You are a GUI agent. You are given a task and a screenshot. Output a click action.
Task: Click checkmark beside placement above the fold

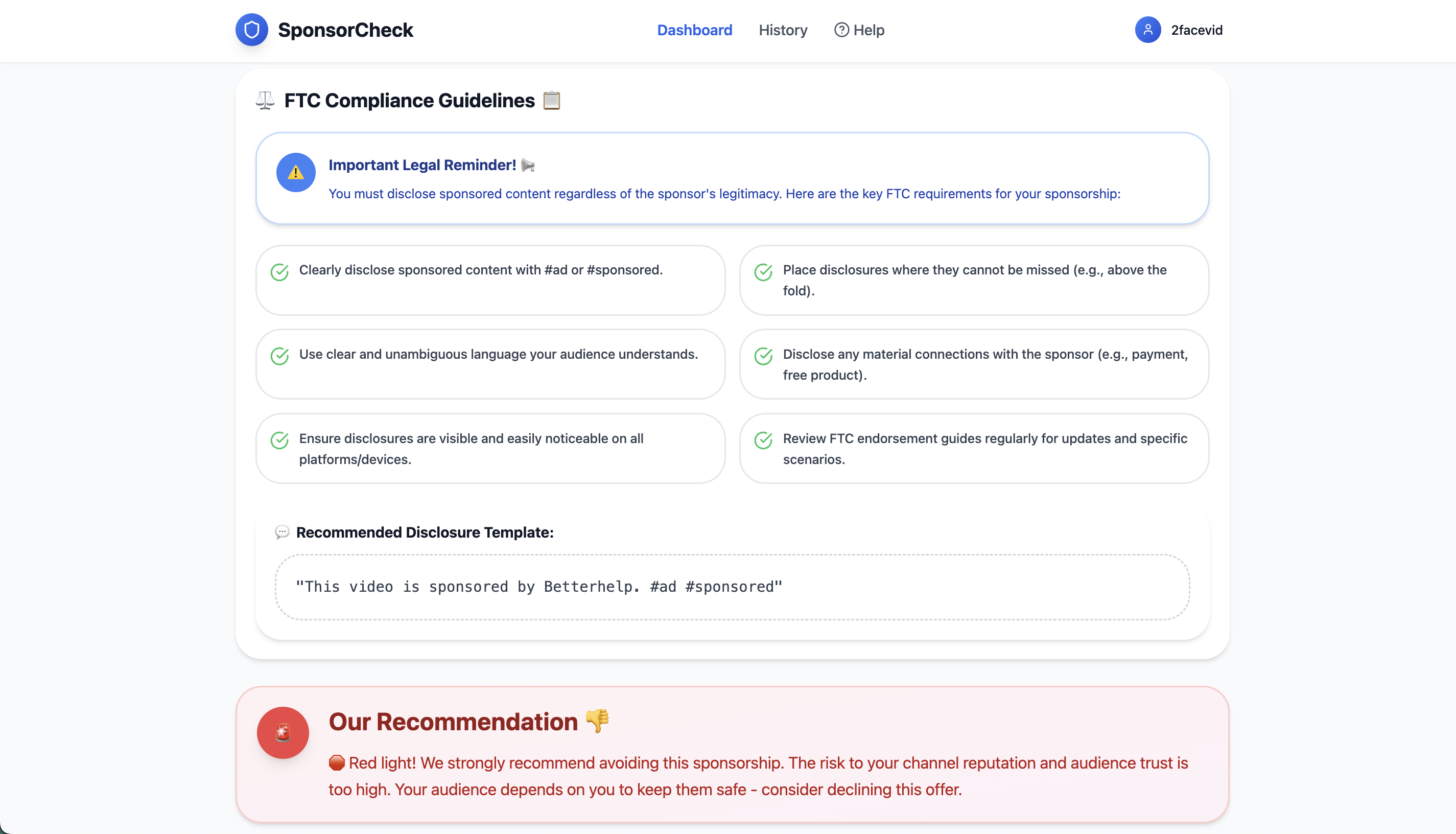[x=763, y=272]
